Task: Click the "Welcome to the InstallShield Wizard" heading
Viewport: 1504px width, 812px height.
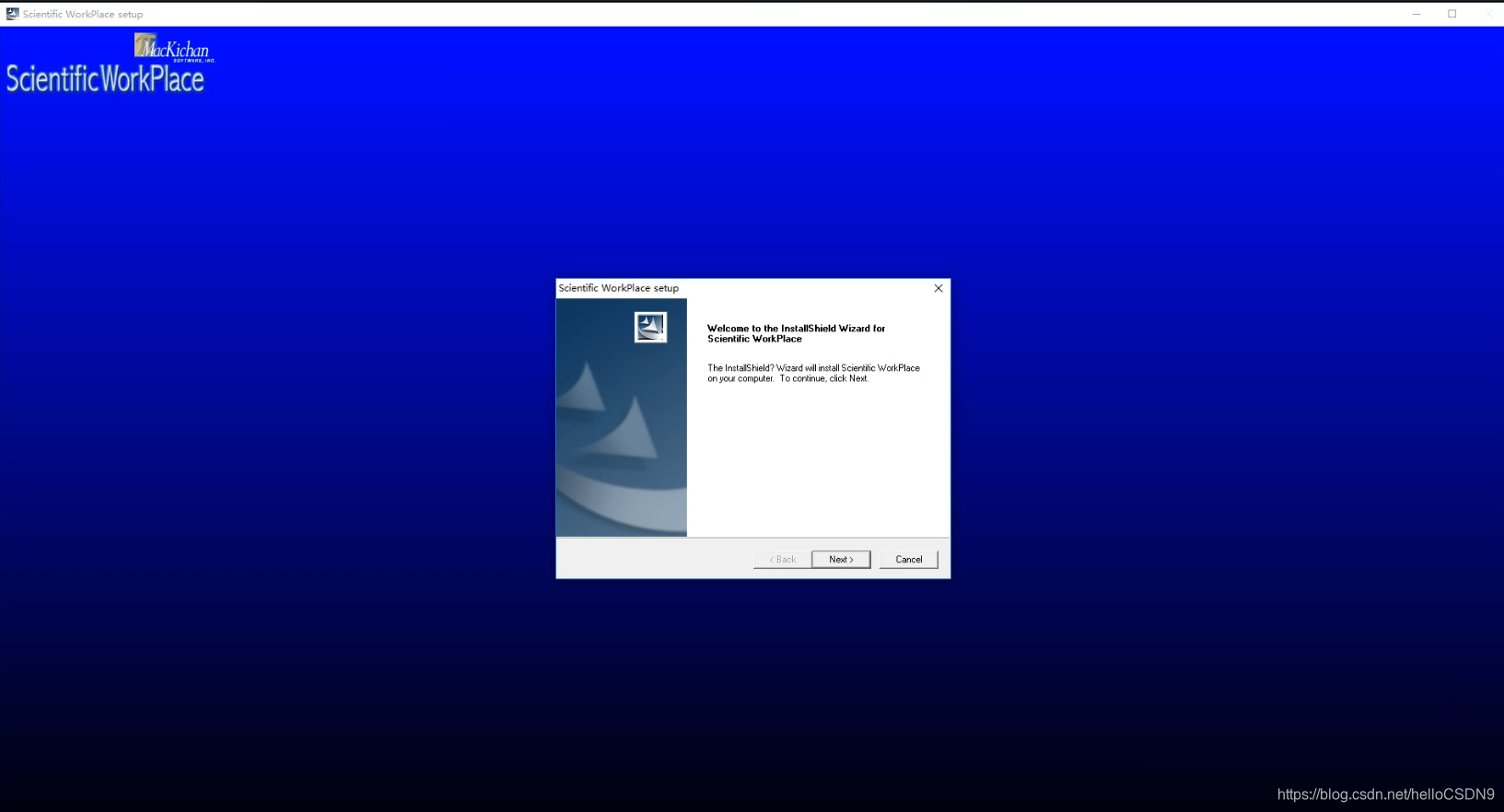Action: [x=796, y=333]
